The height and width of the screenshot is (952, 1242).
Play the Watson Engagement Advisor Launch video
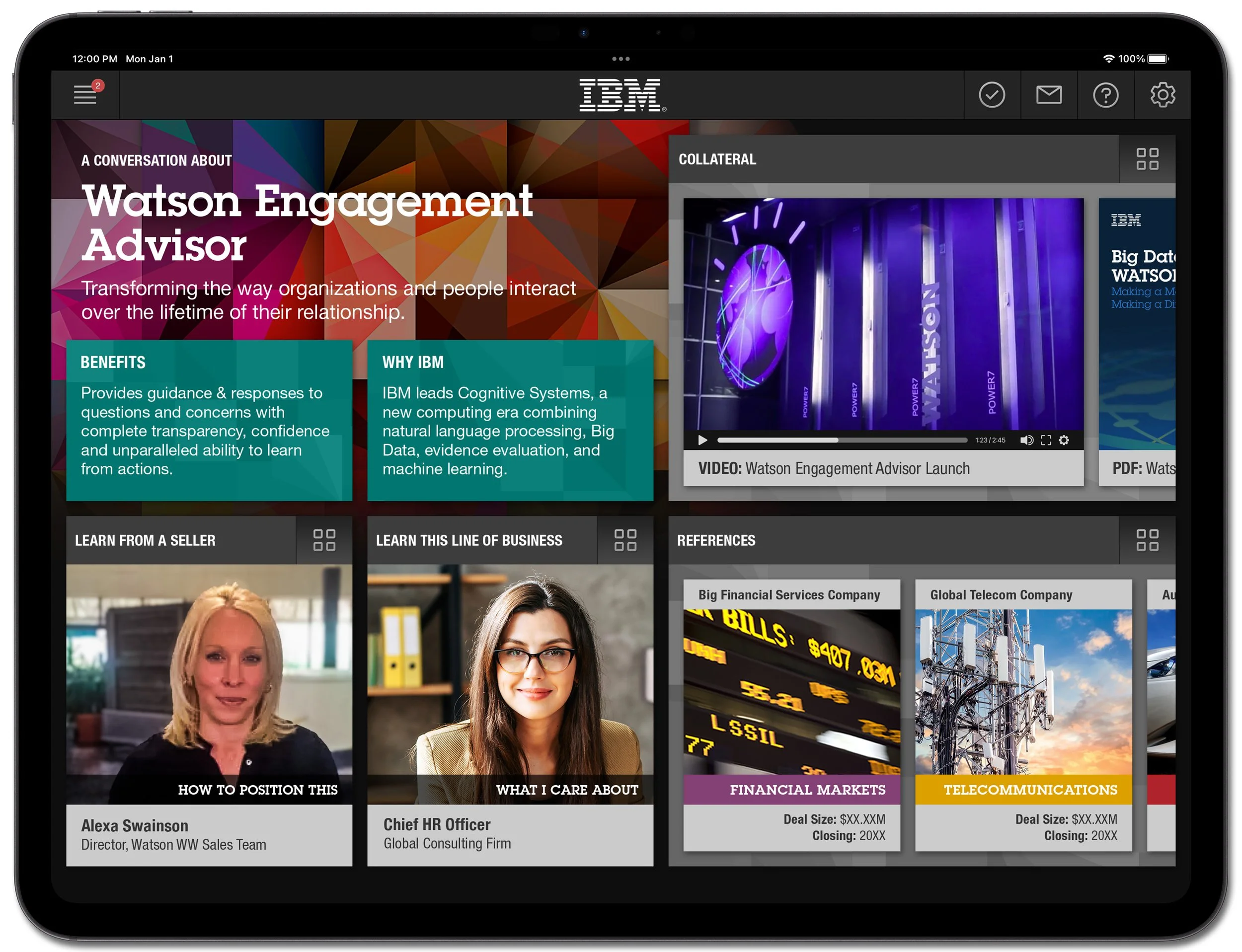tap(703, 440)
